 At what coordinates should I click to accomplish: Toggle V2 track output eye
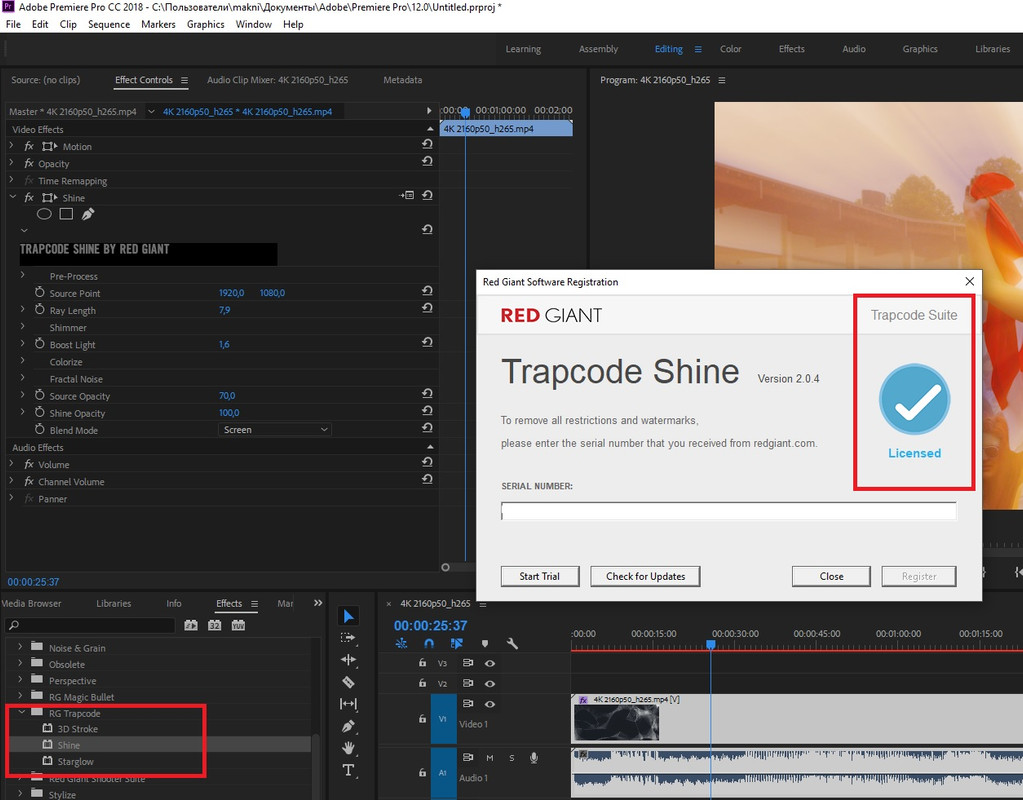click(x=489, y=683)
